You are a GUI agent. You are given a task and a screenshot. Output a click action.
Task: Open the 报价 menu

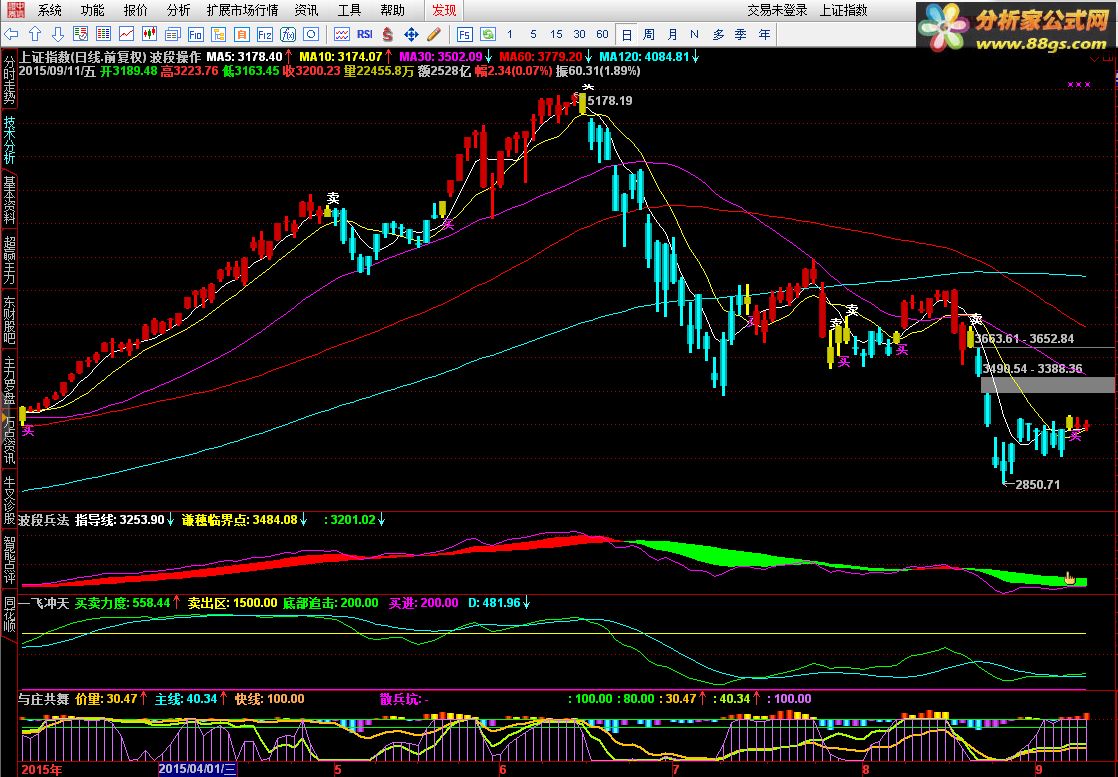[x=135, y=10]
